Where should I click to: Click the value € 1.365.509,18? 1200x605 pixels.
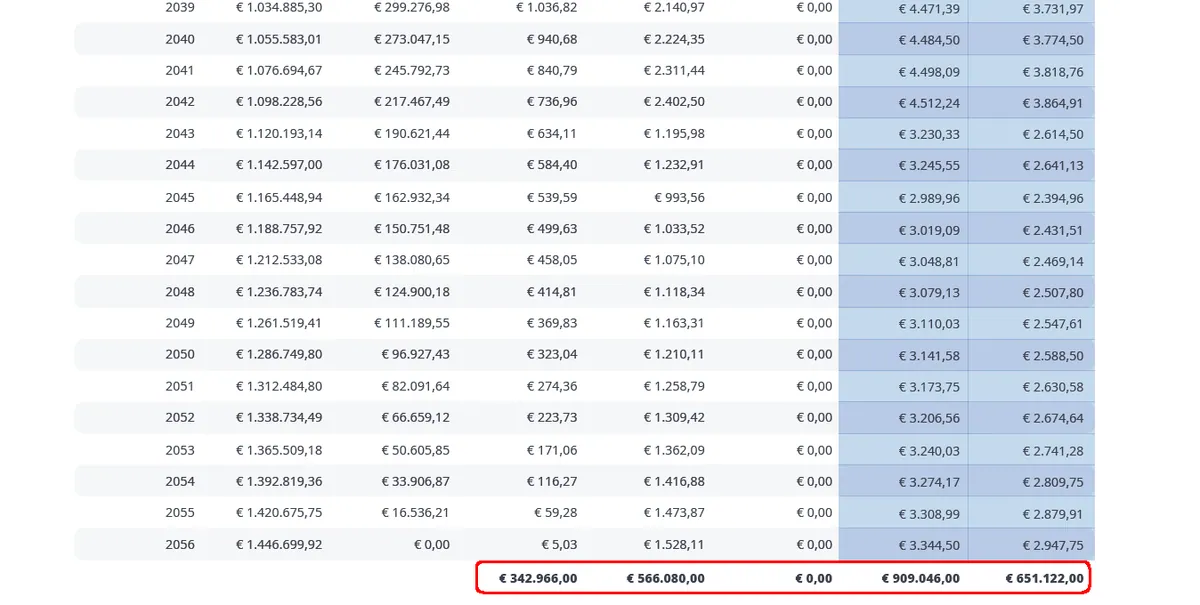tap(279, 450)
